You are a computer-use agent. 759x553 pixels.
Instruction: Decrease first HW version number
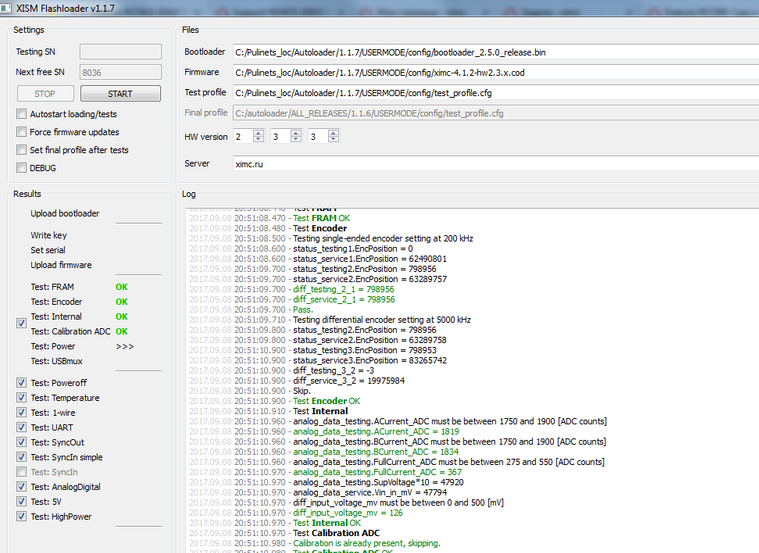(258, 139)
